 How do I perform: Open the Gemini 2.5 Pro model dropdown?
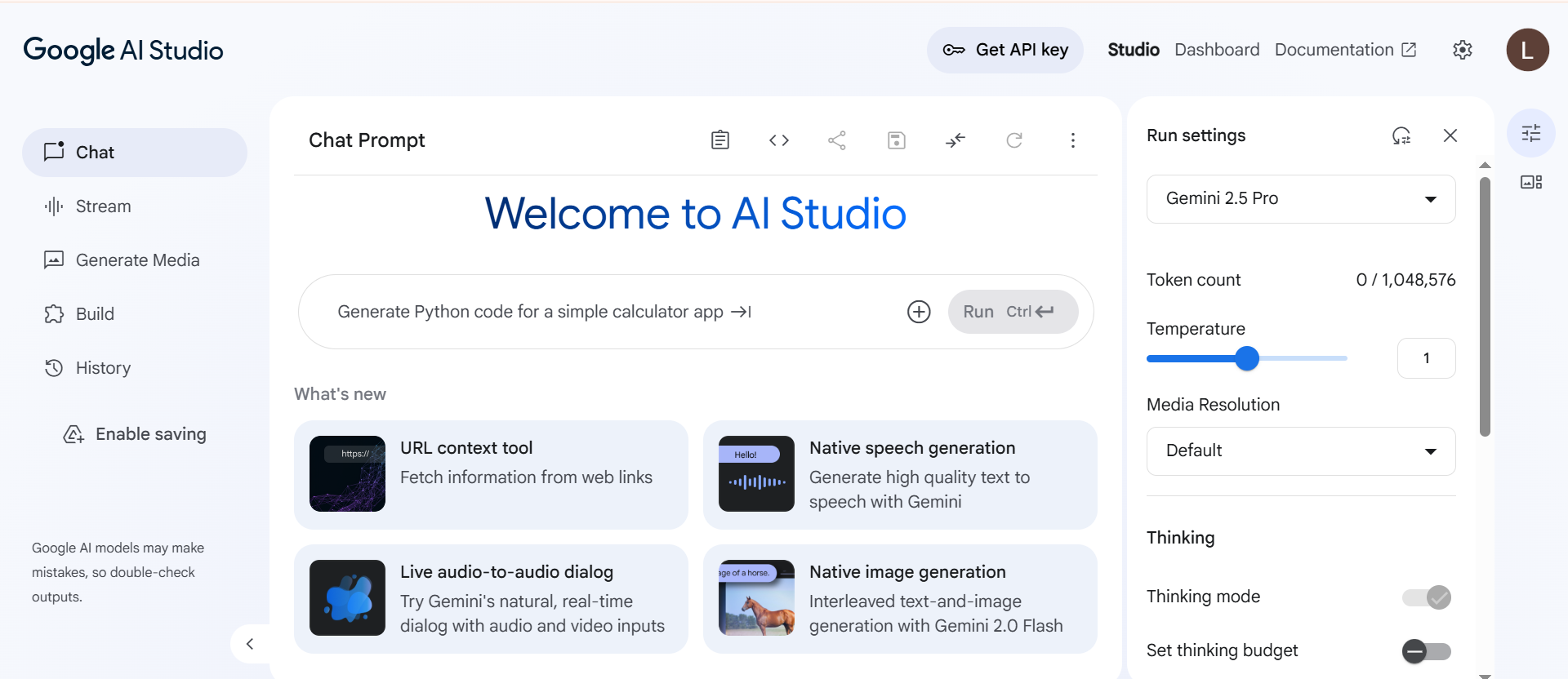1301,199
